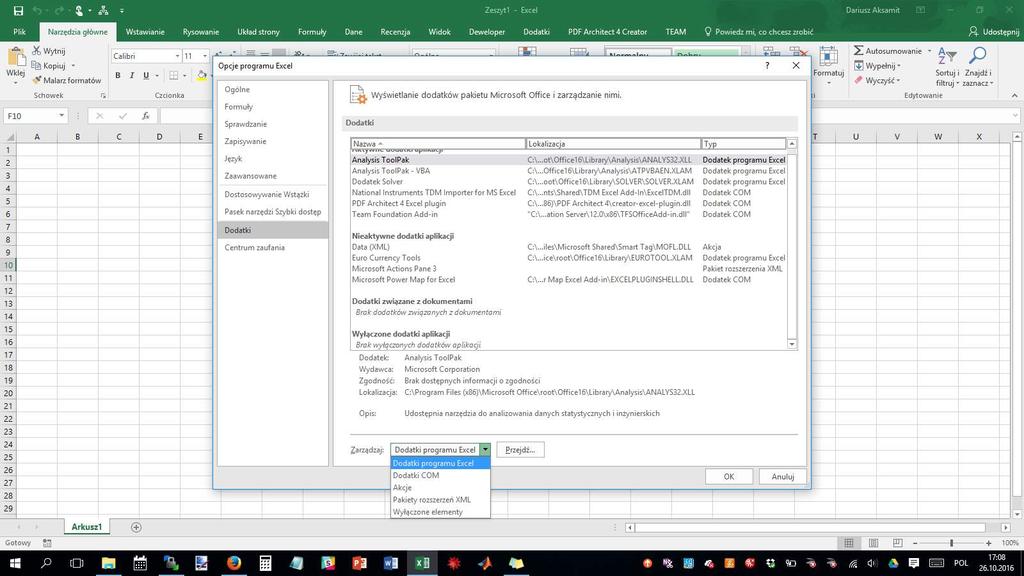Select the Dodatek Solver row in the list
The height and width of the screenshot is (576, 1024).
coord(568,182)
